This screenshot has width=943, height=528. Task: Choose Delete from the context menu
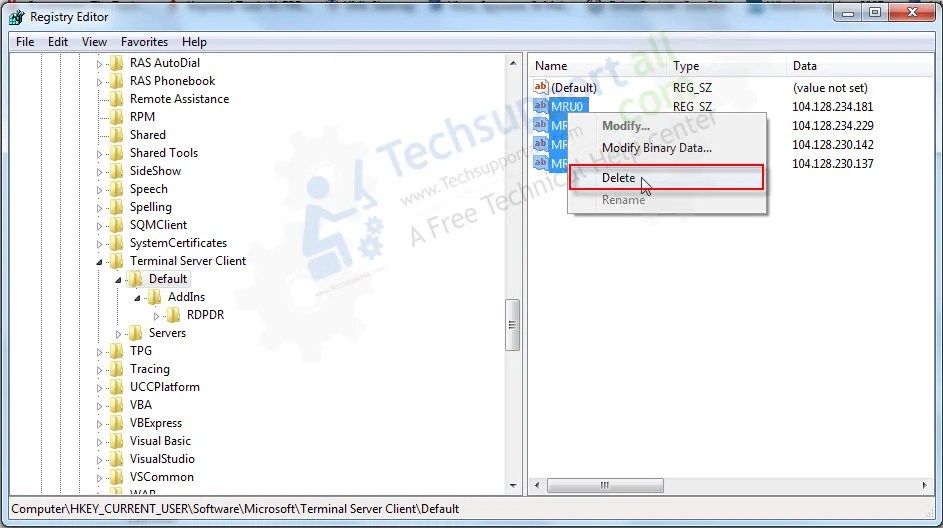click(666, 178)
